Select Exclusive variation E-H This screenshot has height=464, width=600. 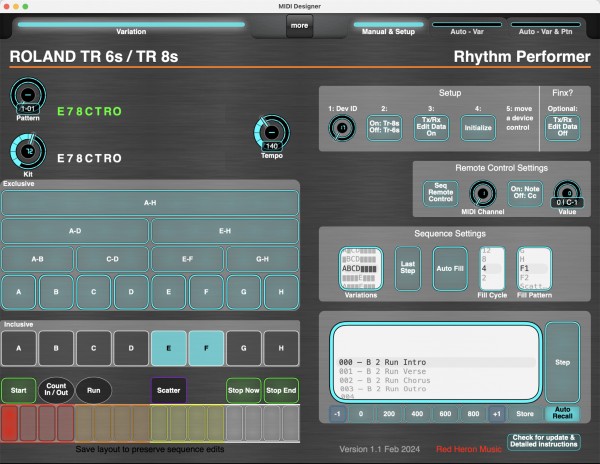click(225, 231)
